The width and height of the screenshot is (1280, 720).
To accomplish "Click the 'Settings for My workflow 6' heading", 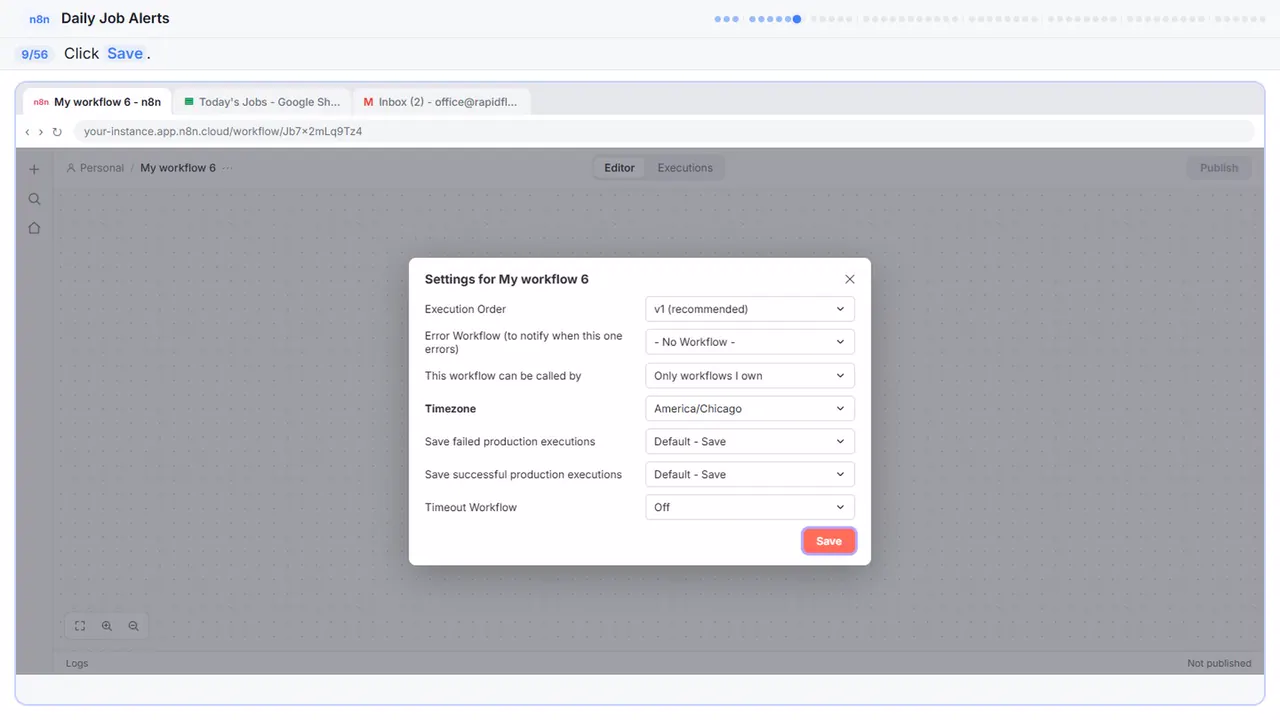I will pos(507,280).
